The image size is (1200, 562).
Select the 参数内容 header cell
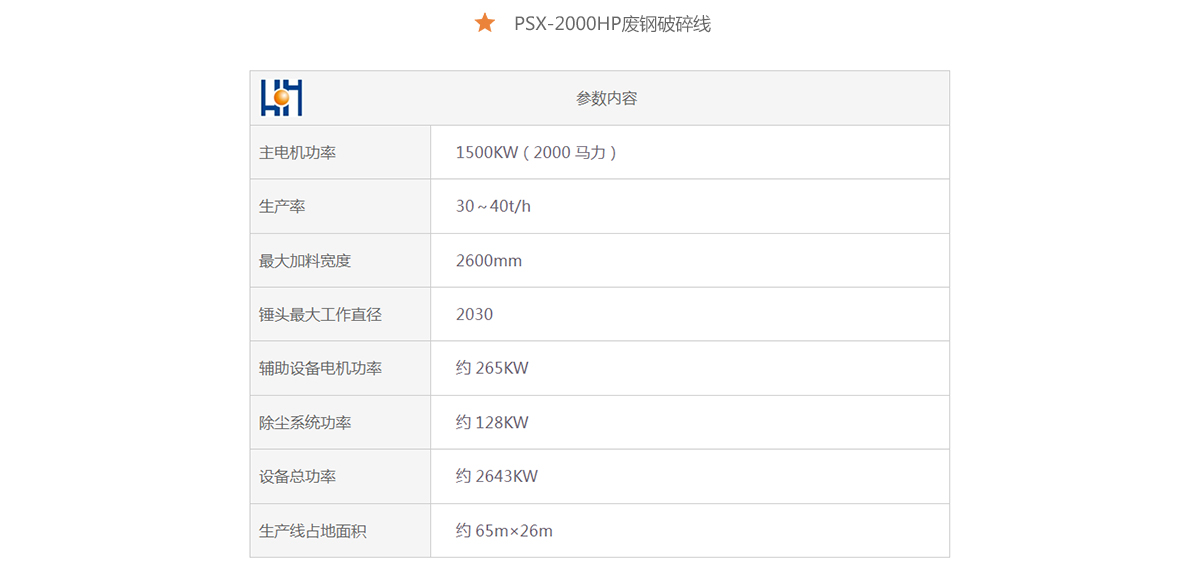coord(606,98)
